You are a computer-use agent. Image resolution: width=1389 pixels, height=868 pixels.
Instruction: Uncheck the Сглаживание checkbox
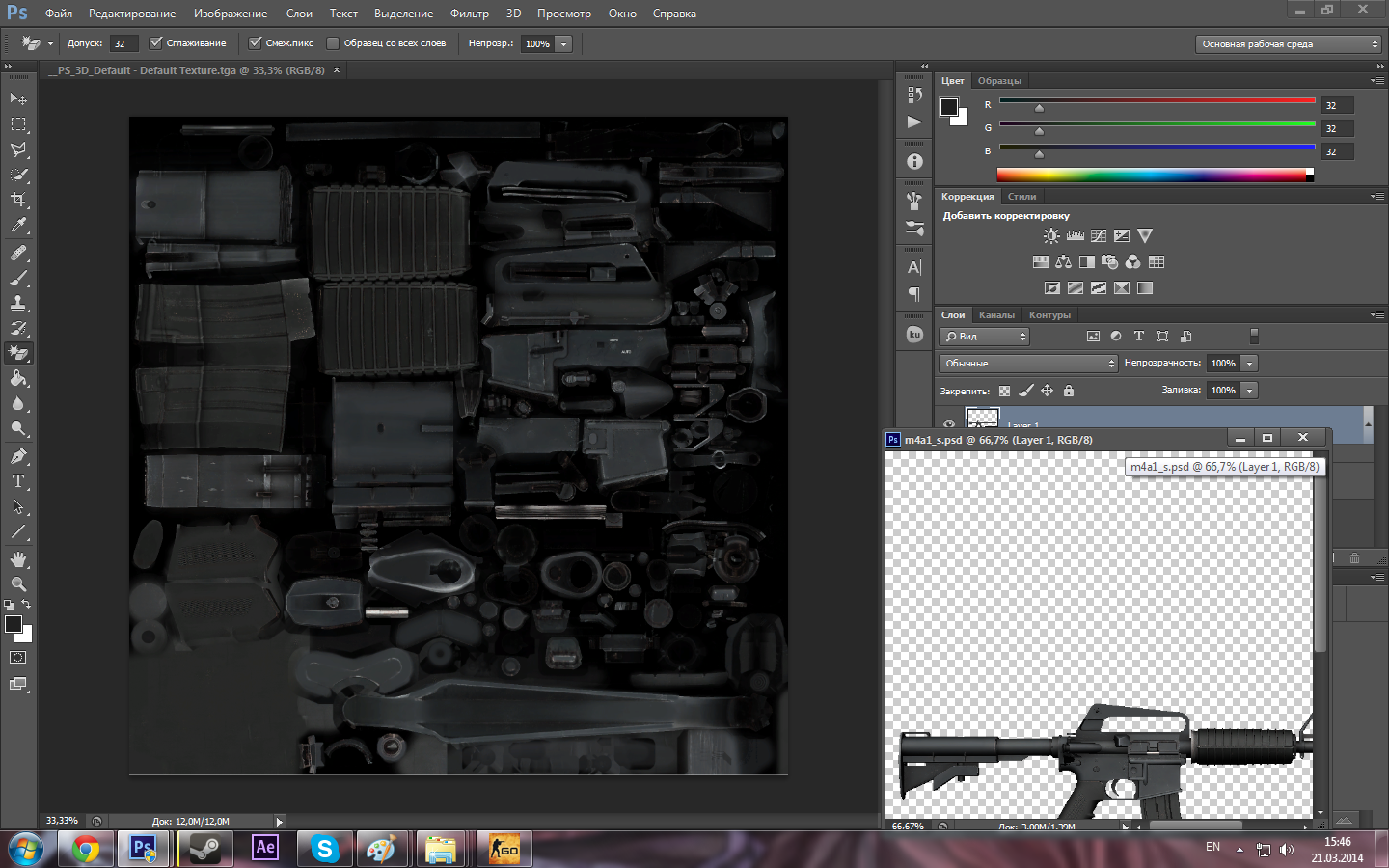click(x=156, y=43)
